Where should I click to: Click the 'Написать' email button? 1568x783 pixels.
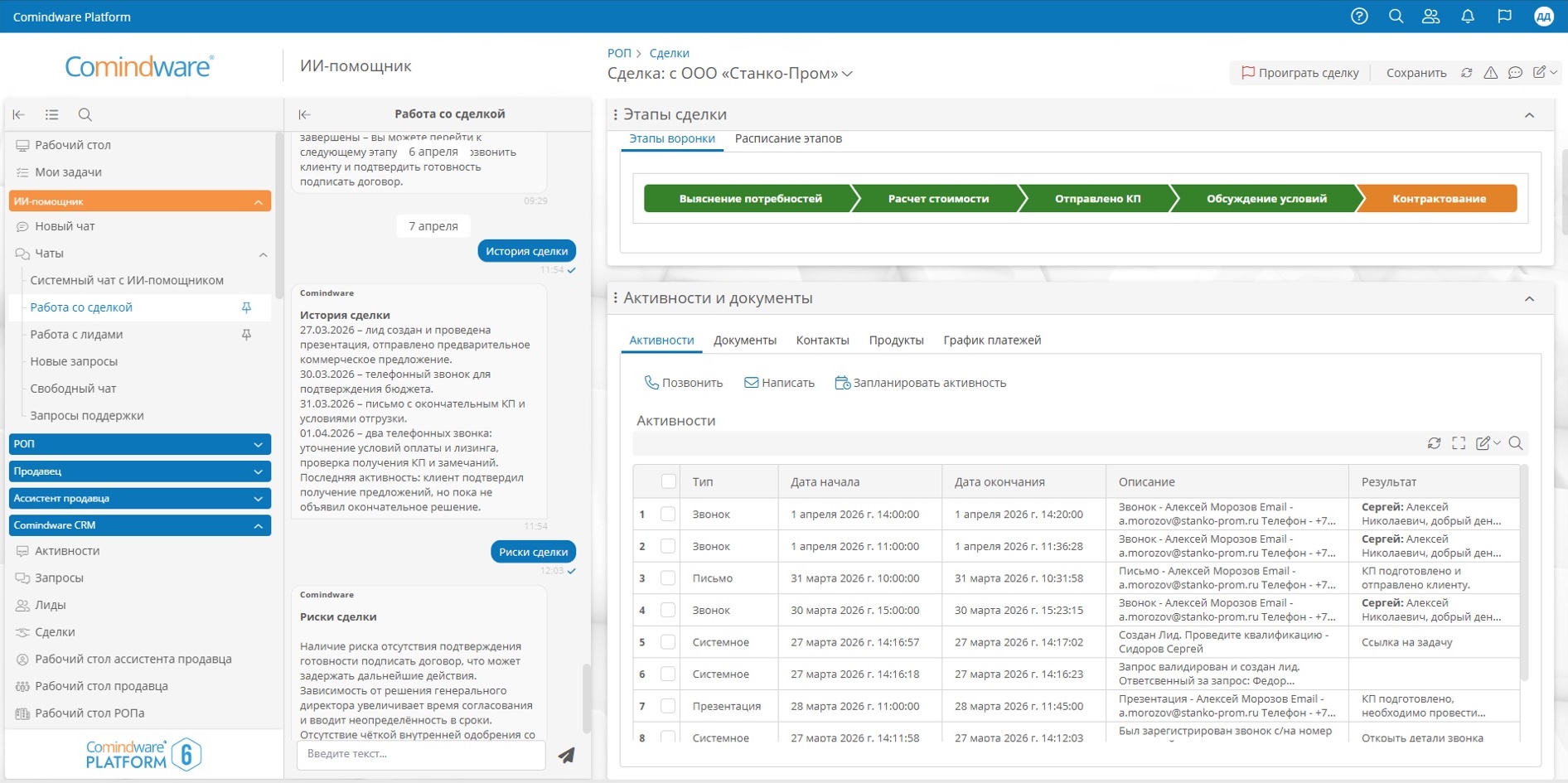[779, 383]
